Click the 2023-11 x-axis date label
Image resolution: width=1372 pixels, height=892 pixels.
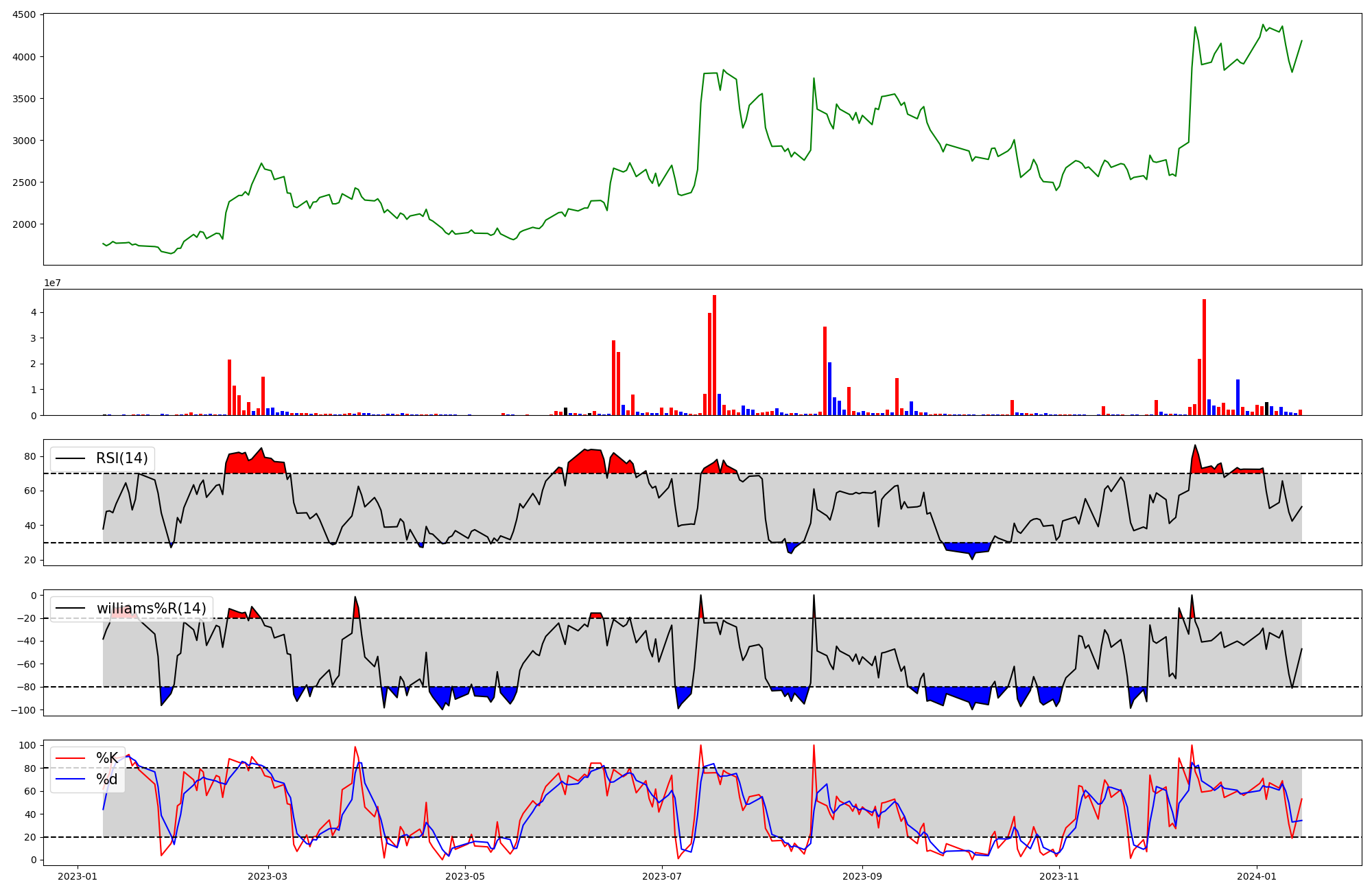tap(1059, 876)
